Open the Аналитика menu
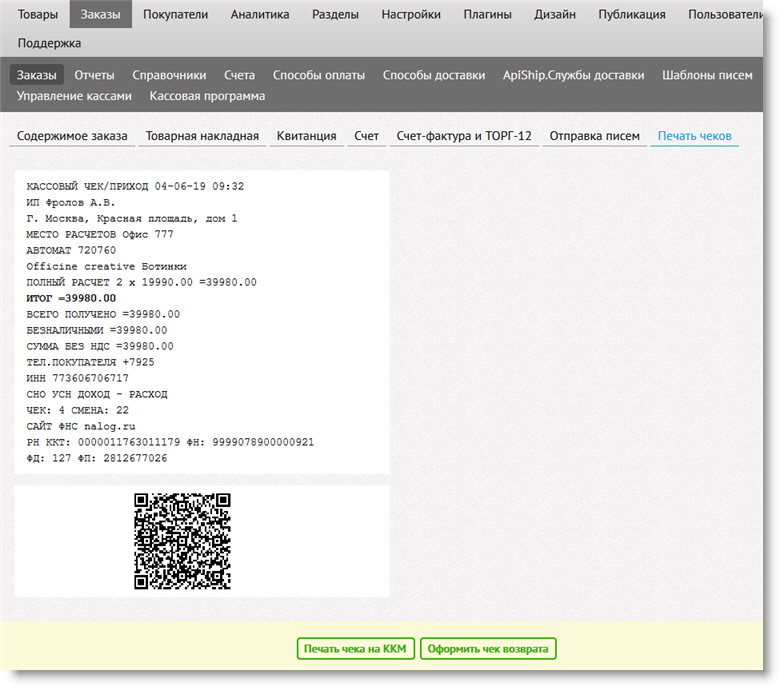 pyautogui.click(x=260, y=14)
